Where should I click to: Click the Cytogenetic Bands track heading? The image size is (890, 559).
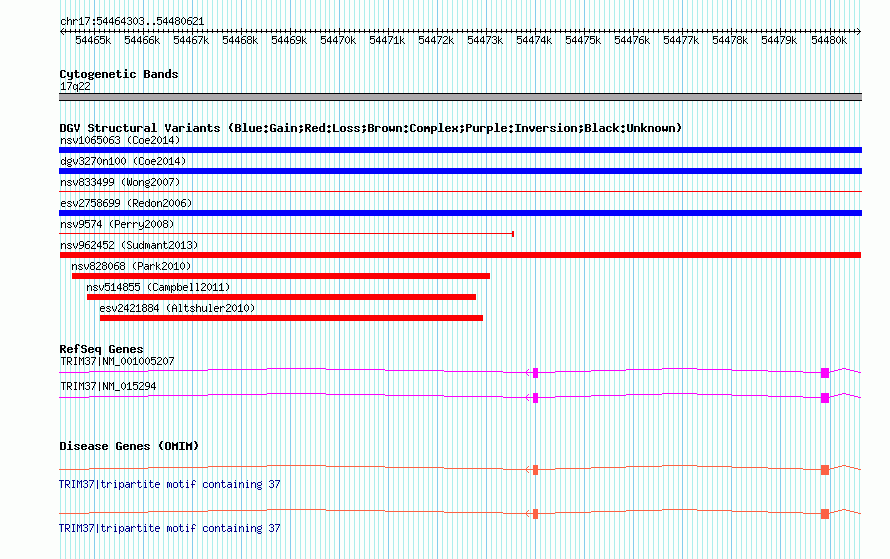click(119, 74)
